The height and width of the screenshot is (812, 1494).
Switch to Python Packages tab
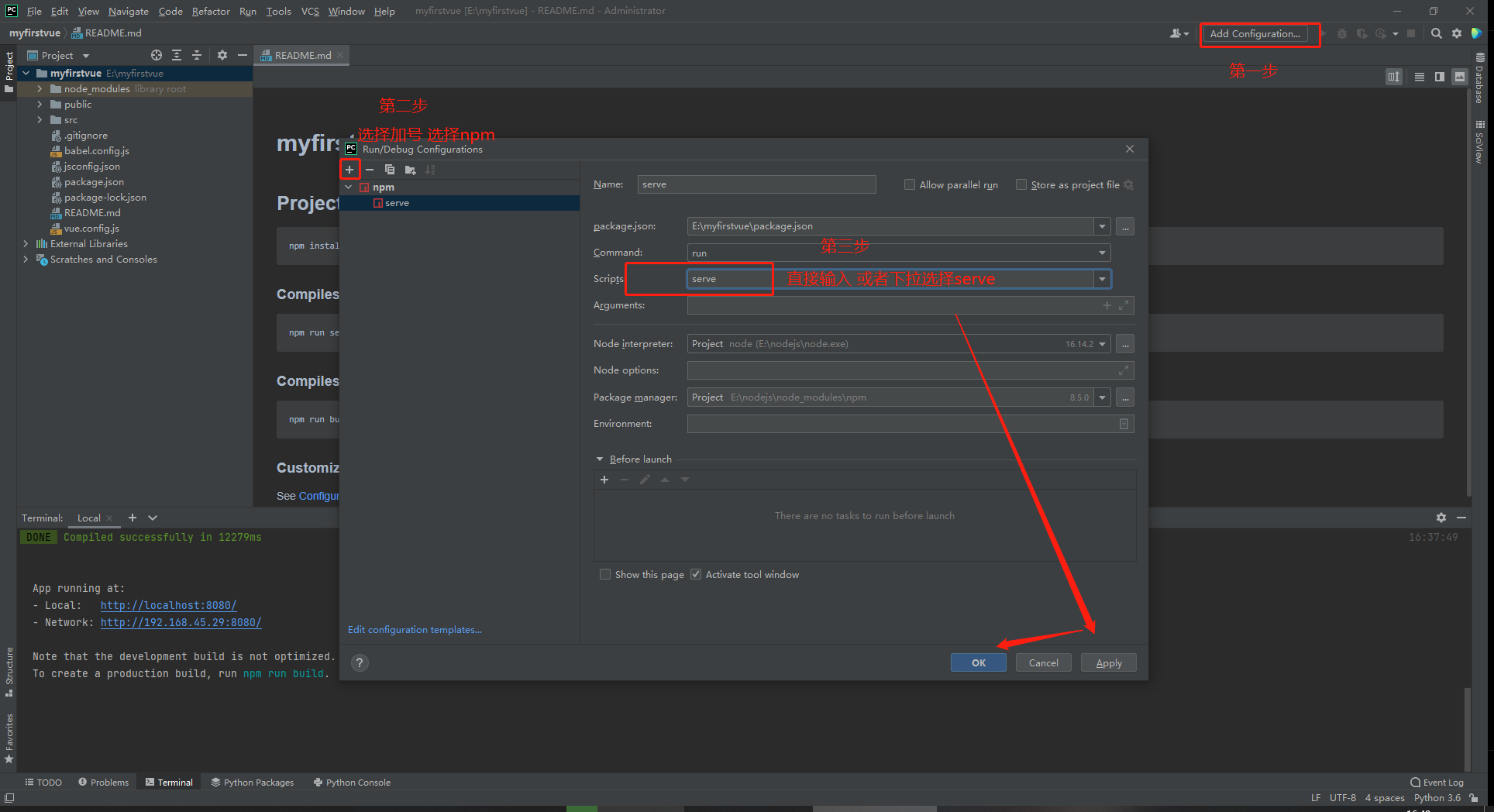click(253, 783)
